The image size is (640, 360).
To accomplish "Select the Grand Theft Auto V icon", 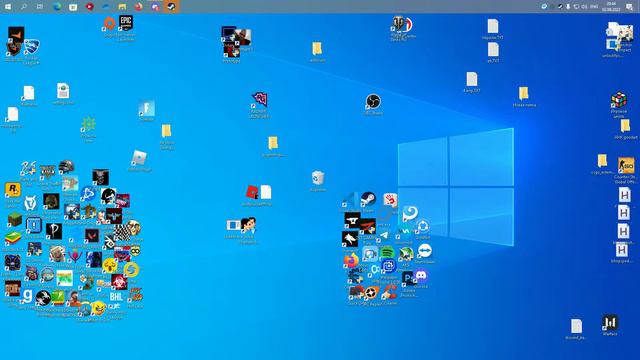I will tap(47, 172).
